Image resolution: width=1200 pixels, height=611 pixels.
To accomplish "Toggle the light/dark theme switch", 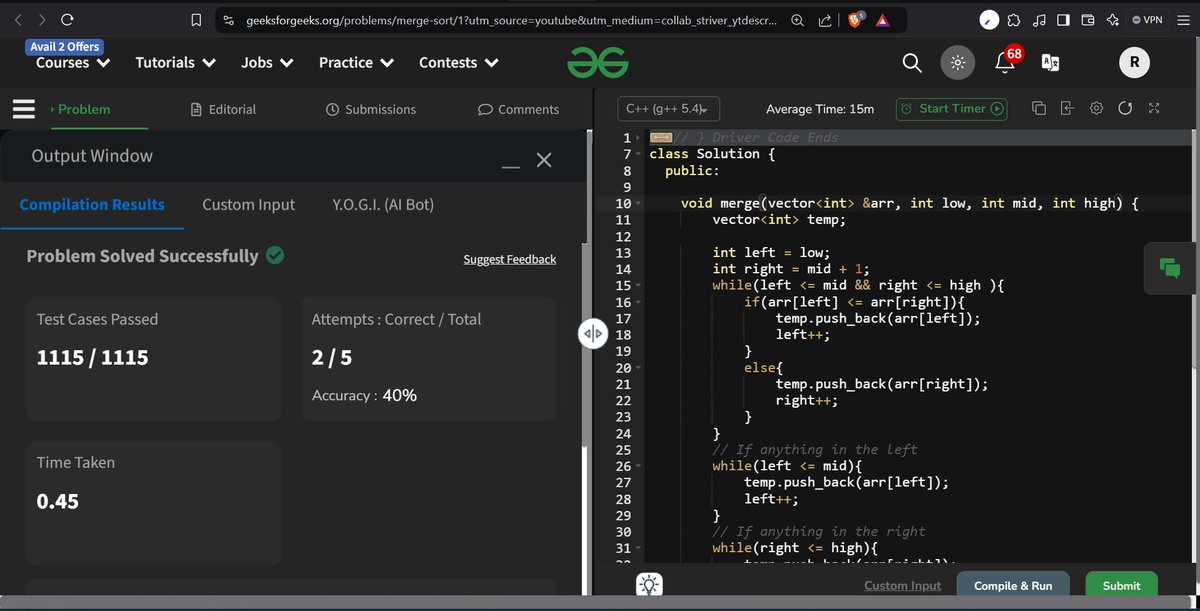I will click(x=957, y=62).
